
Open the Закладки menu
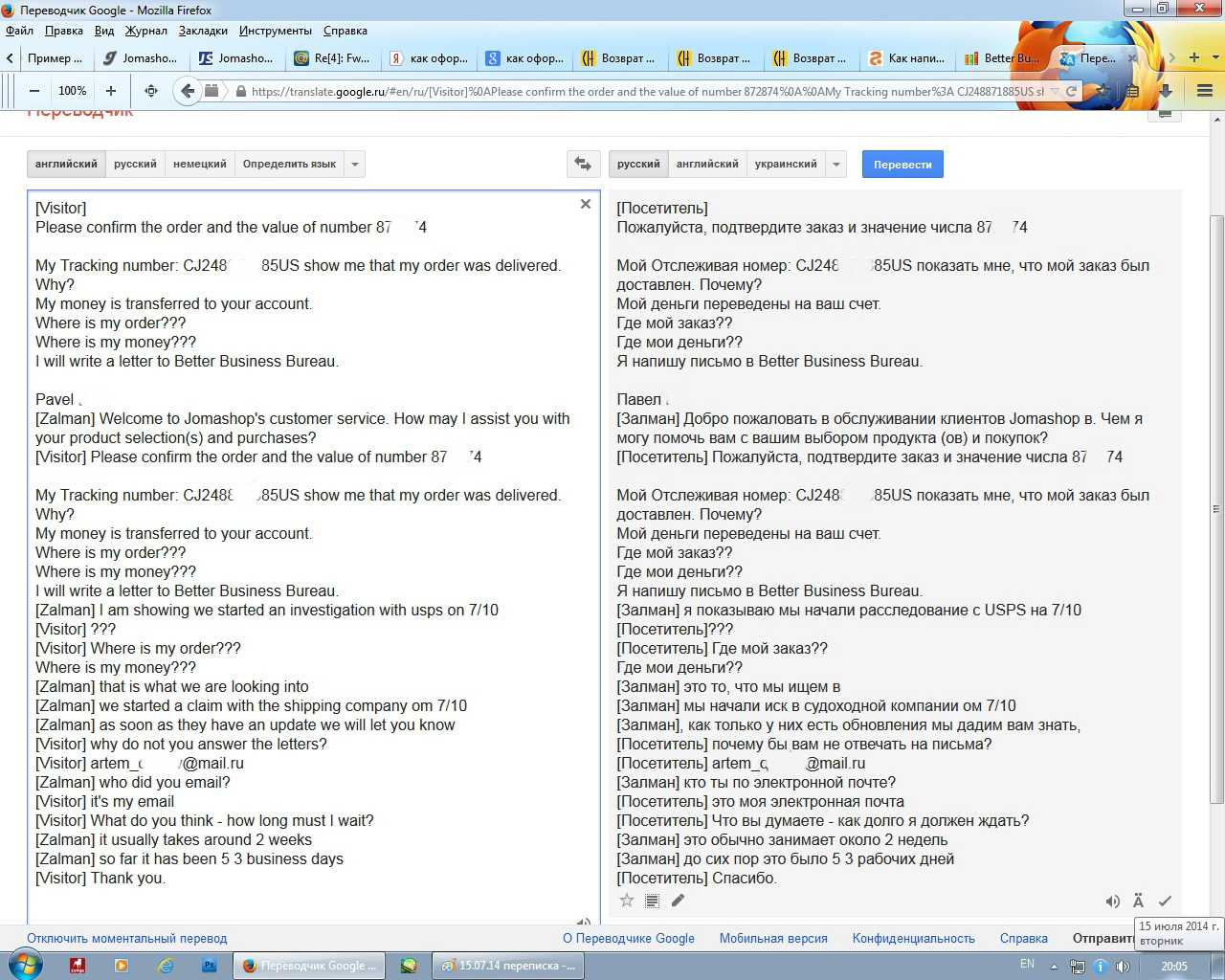tap(203, 31)
